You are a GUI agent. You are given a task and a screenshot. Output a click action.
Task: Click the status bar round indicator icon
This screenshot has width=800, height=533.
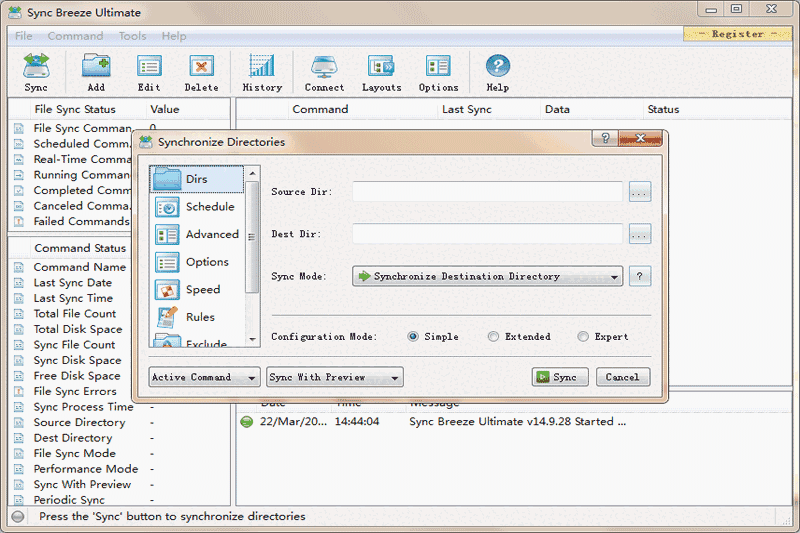tap(18, 517)
